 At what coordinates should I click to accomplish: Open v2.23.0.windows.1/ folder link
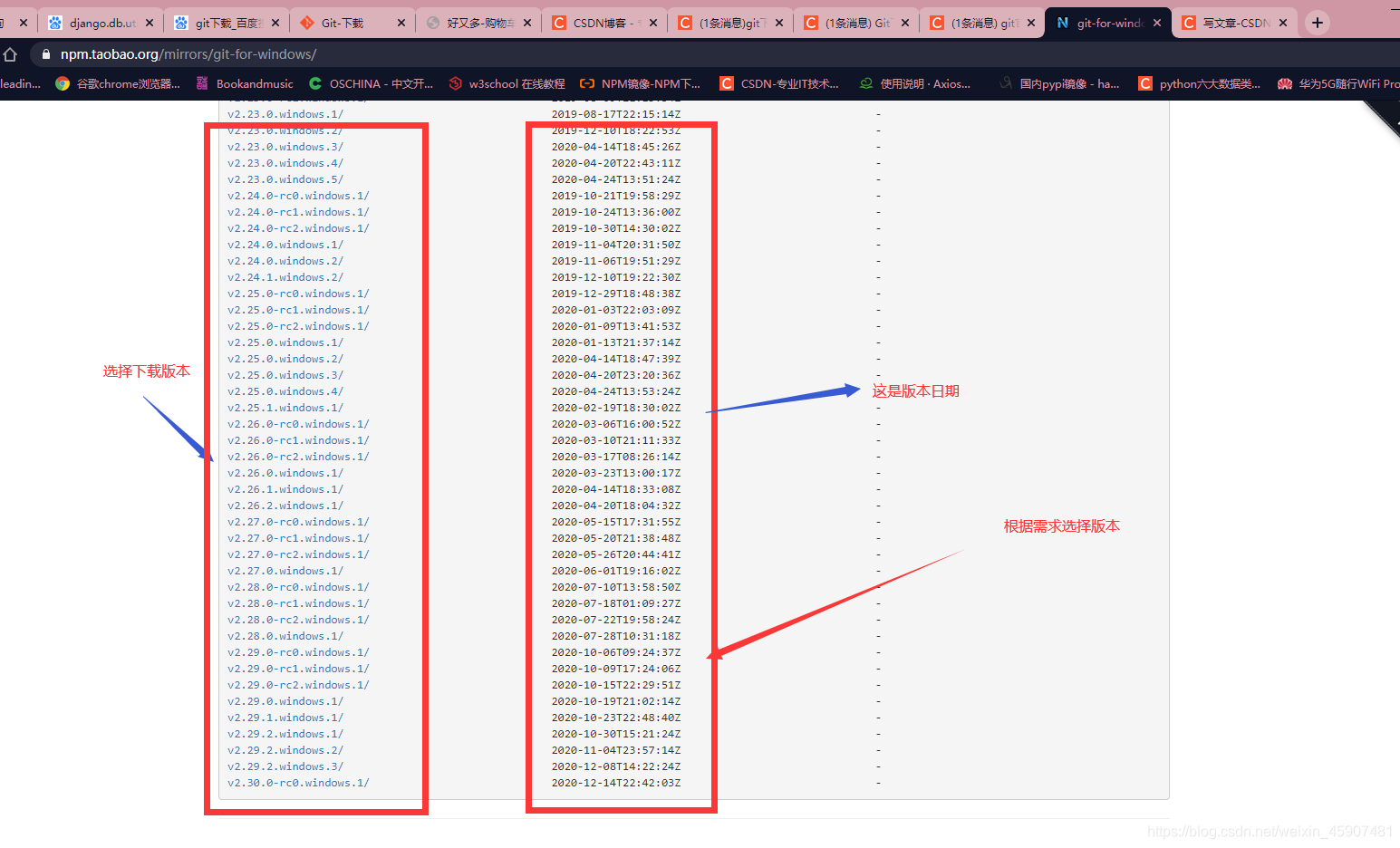pyautogui.click(x=285, y=114)
